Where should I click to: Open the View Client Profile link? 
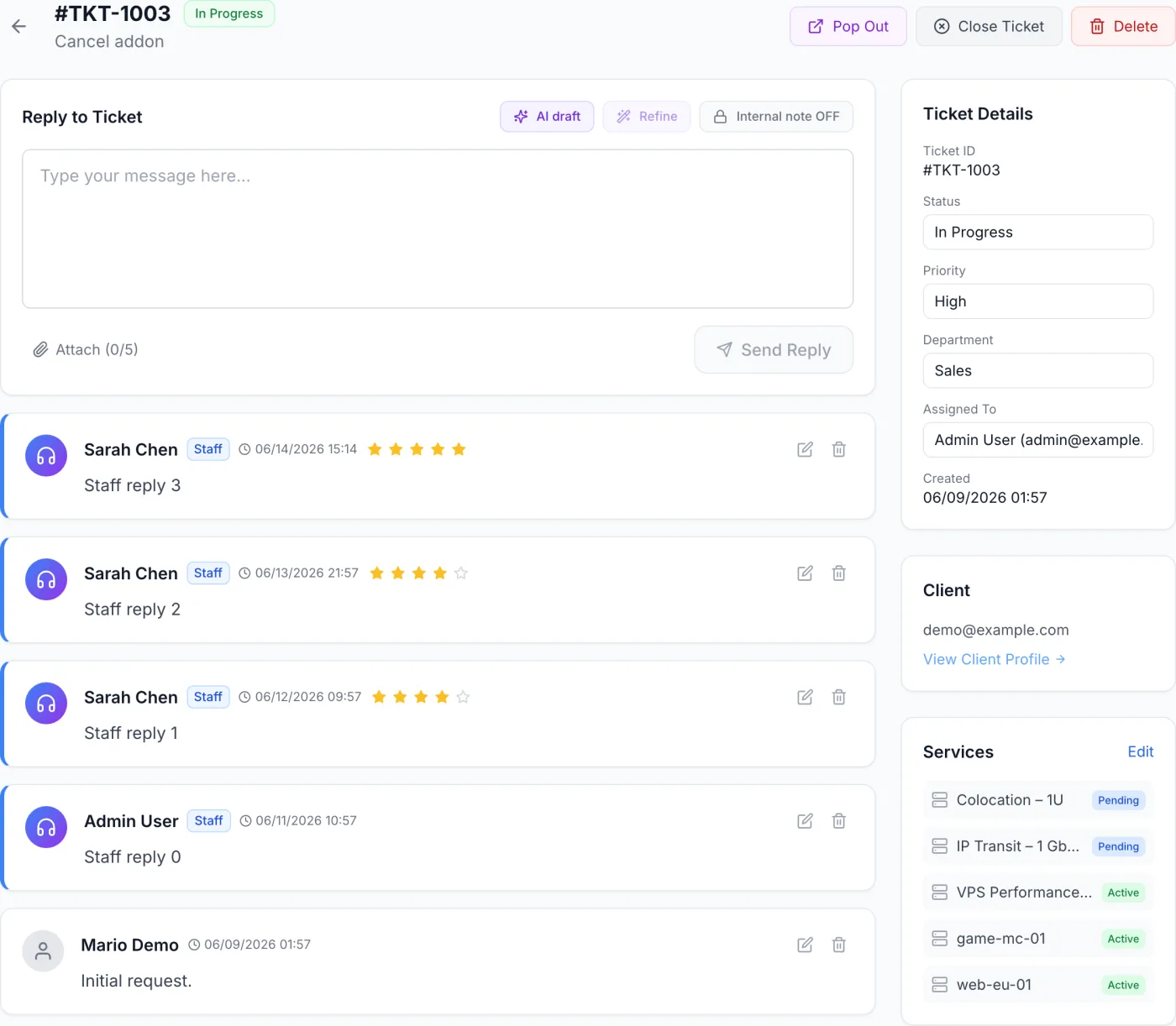pyautogui.click(x=994, y=659)
